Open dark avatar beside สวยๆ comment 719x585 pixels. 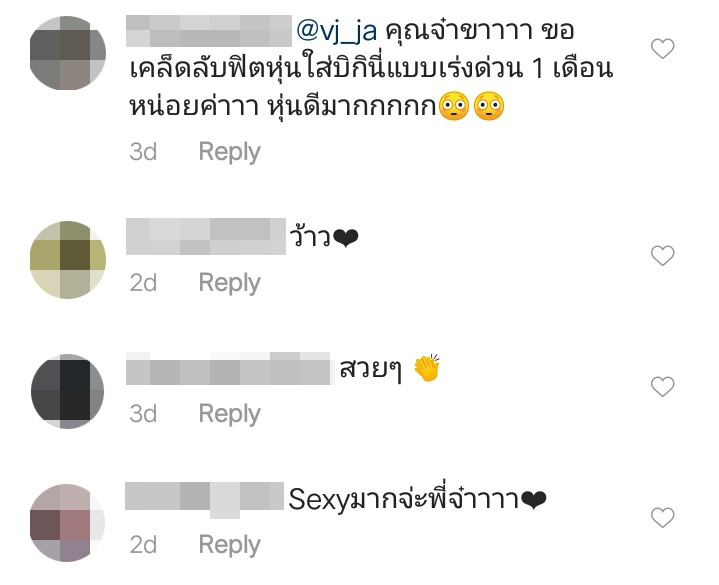68,391
